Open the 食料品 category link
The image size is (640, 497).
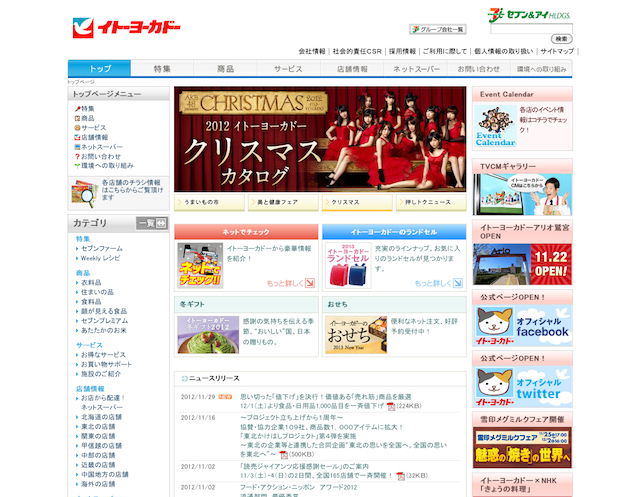click(x=91, y=302)
